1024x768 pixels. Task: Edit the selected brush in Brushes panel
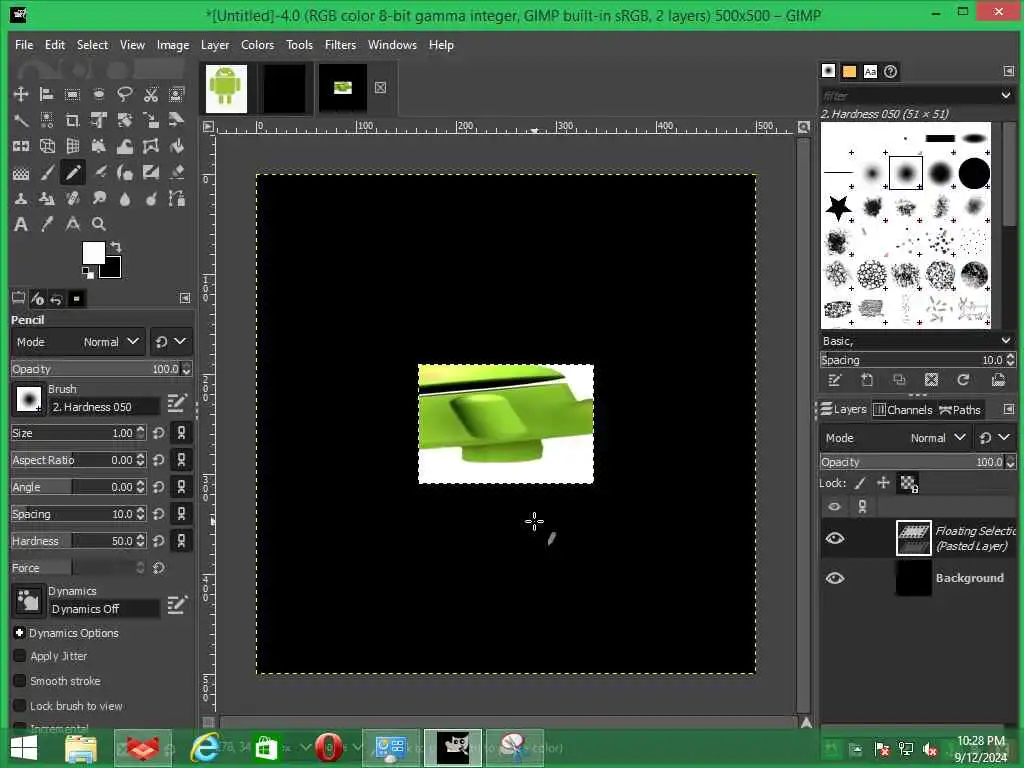point(835,380)
